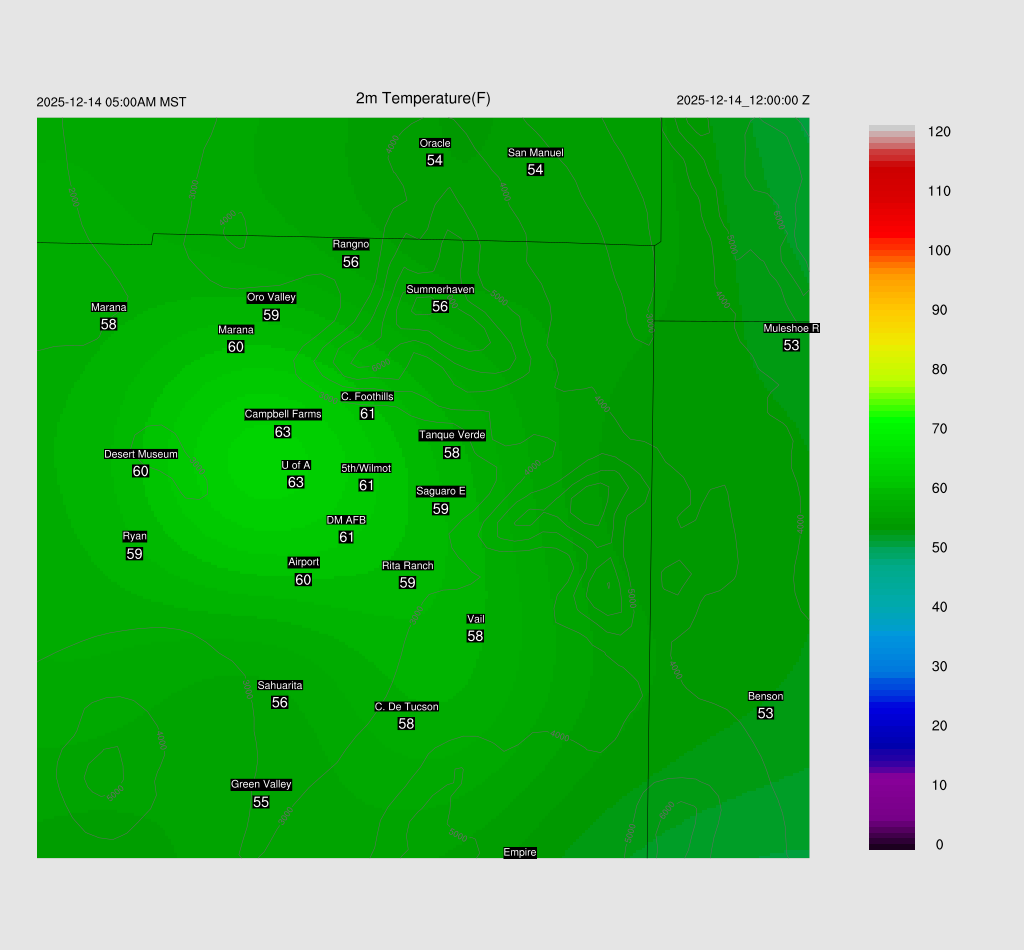Click the C. De Tucson station label
Image resolution: width=1024 pixels, height=950 pixels.
(406, 707)
